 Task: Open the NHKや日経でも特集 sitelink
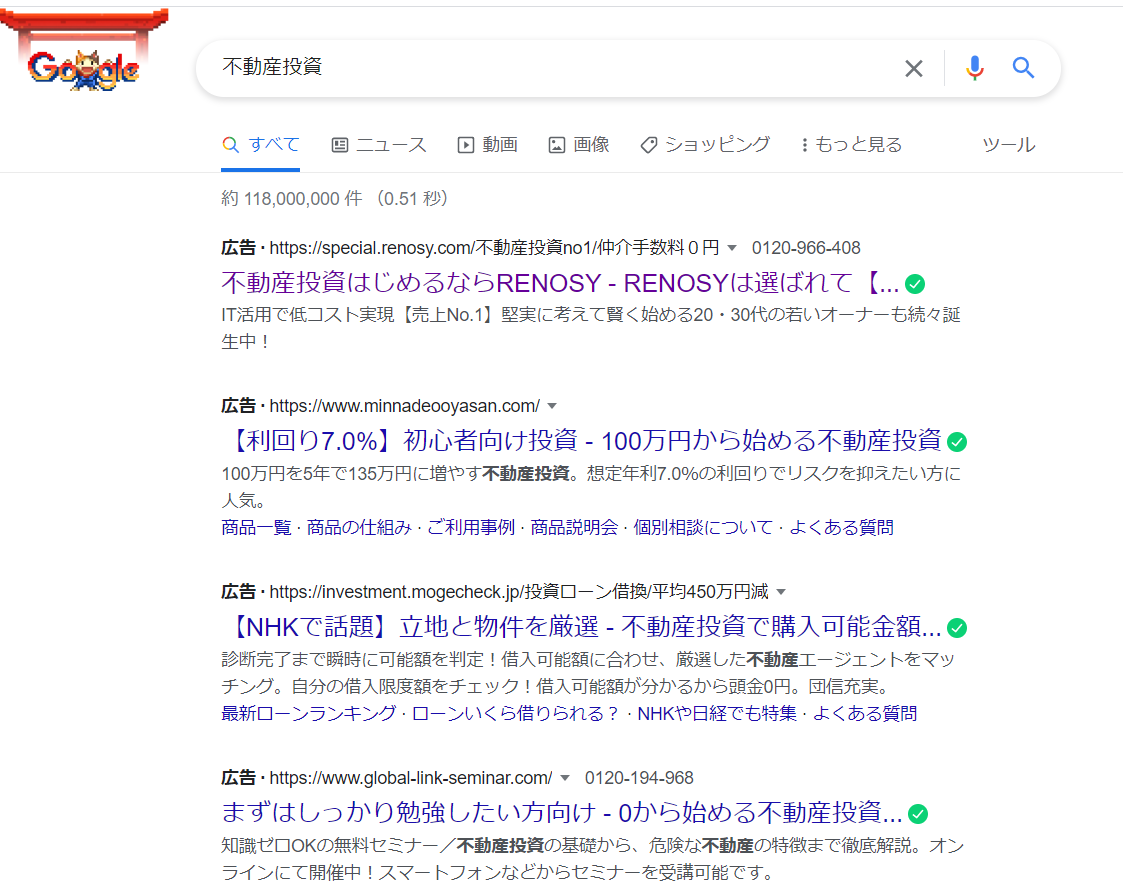click(717, 713)
